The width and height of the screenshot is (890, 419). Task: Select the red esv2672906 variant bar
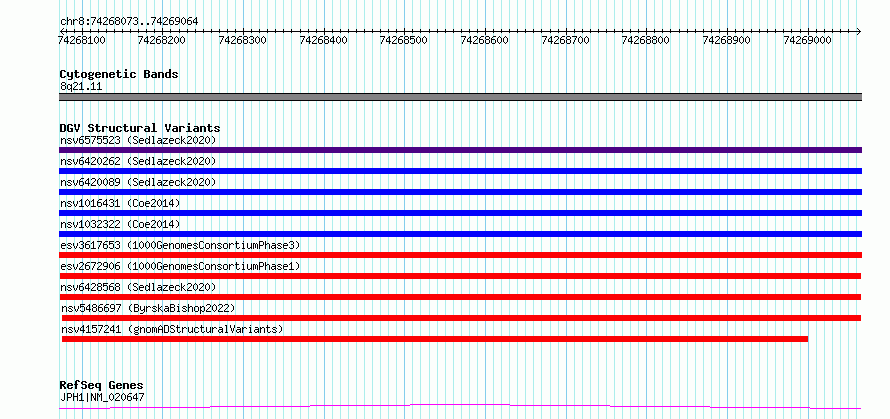tap(460, 276)
